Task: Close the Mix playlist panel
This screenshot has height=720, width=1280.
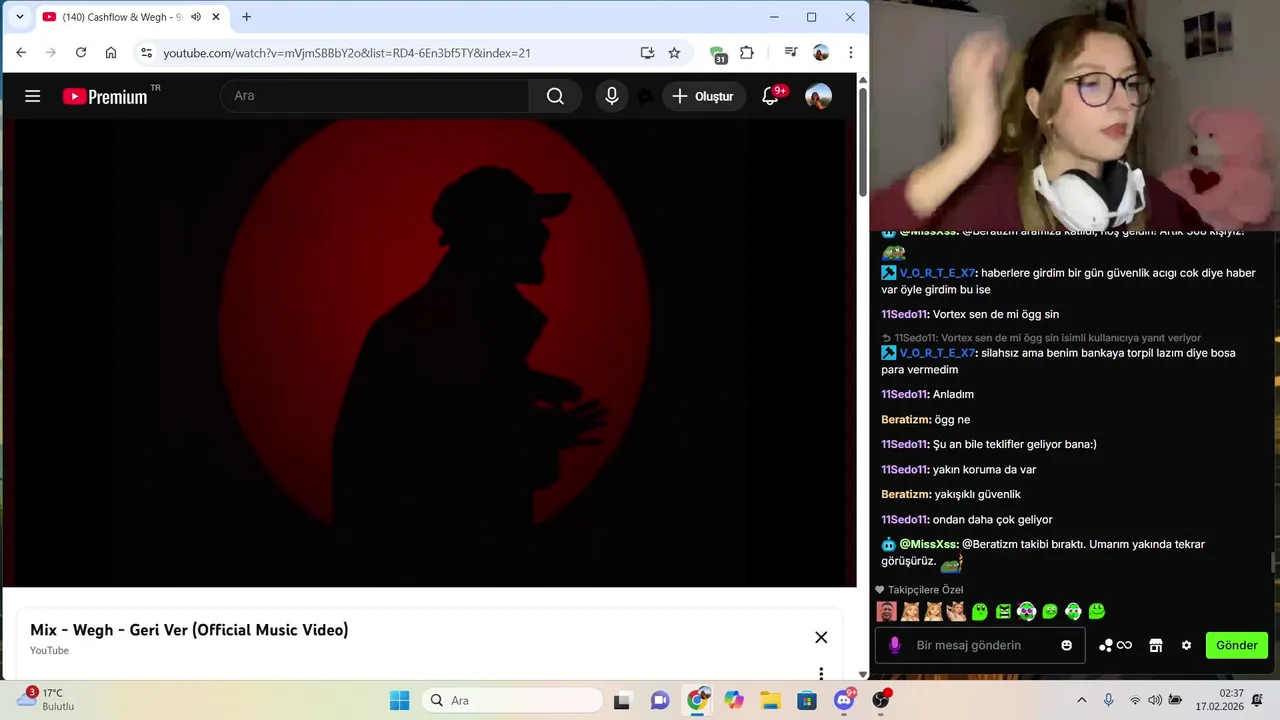Action: point(821,637)
